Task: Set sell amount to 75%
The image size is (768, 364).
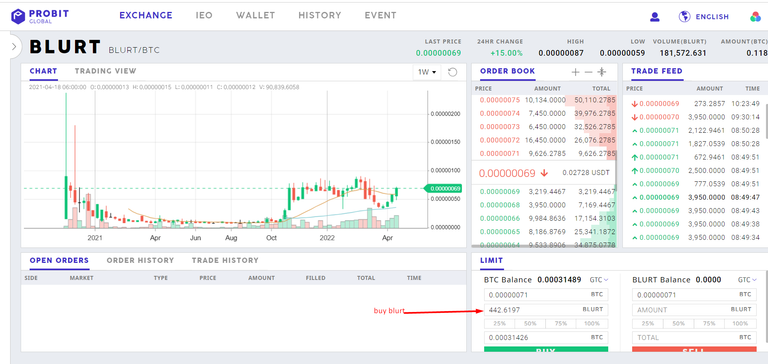Action: tap(710, 324)
